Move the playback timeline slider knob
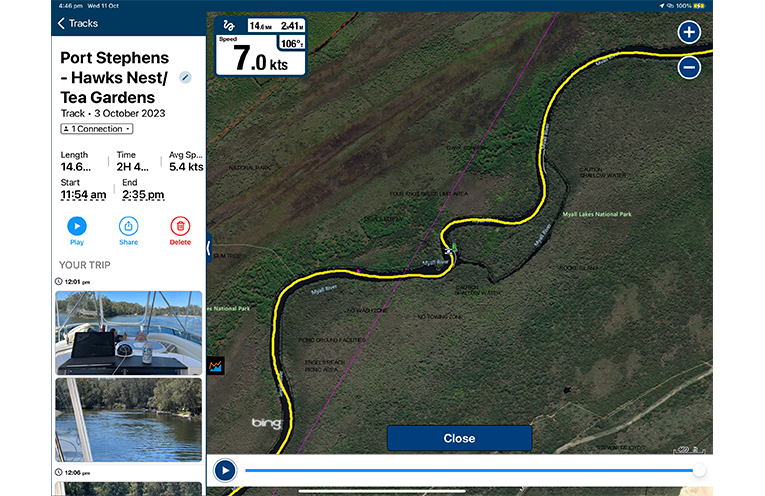The width and height of the screenshot is (765, 496). [x=699, y=470]
